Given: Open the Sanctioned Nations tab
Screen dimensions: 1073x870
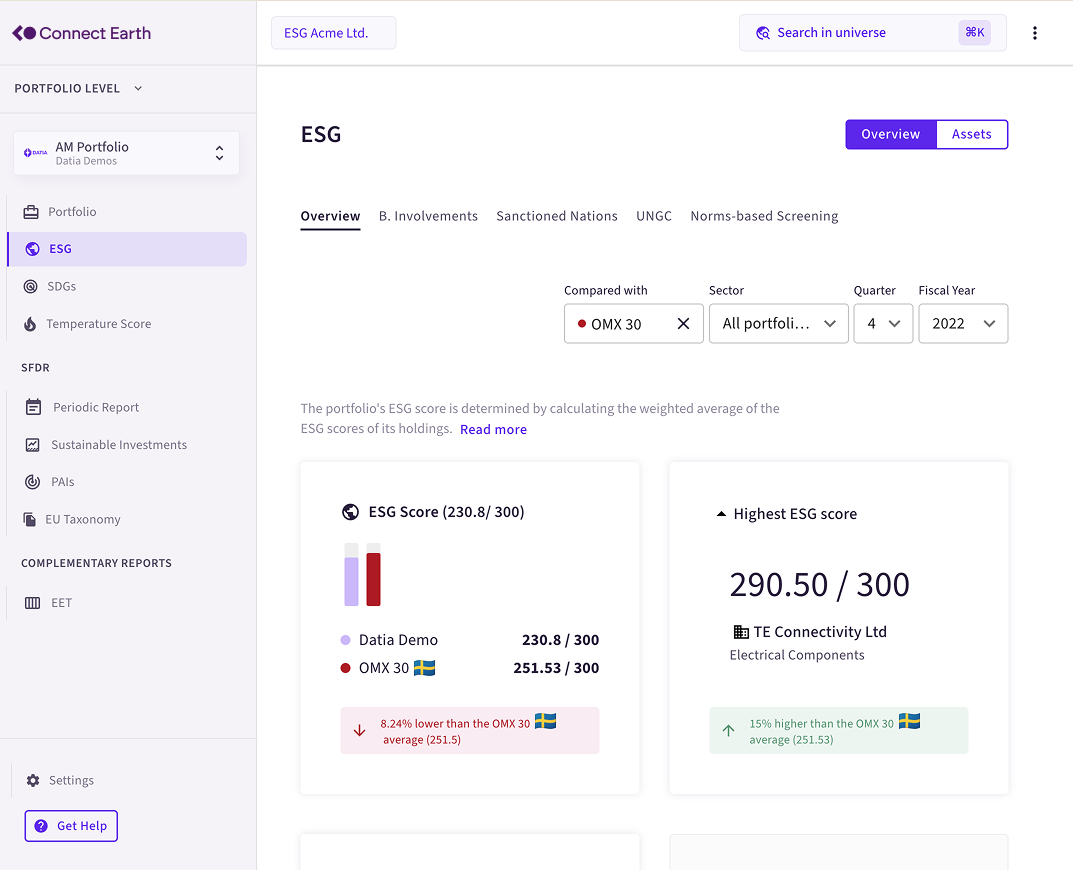Looking at the screenshot, I should 557,216.
